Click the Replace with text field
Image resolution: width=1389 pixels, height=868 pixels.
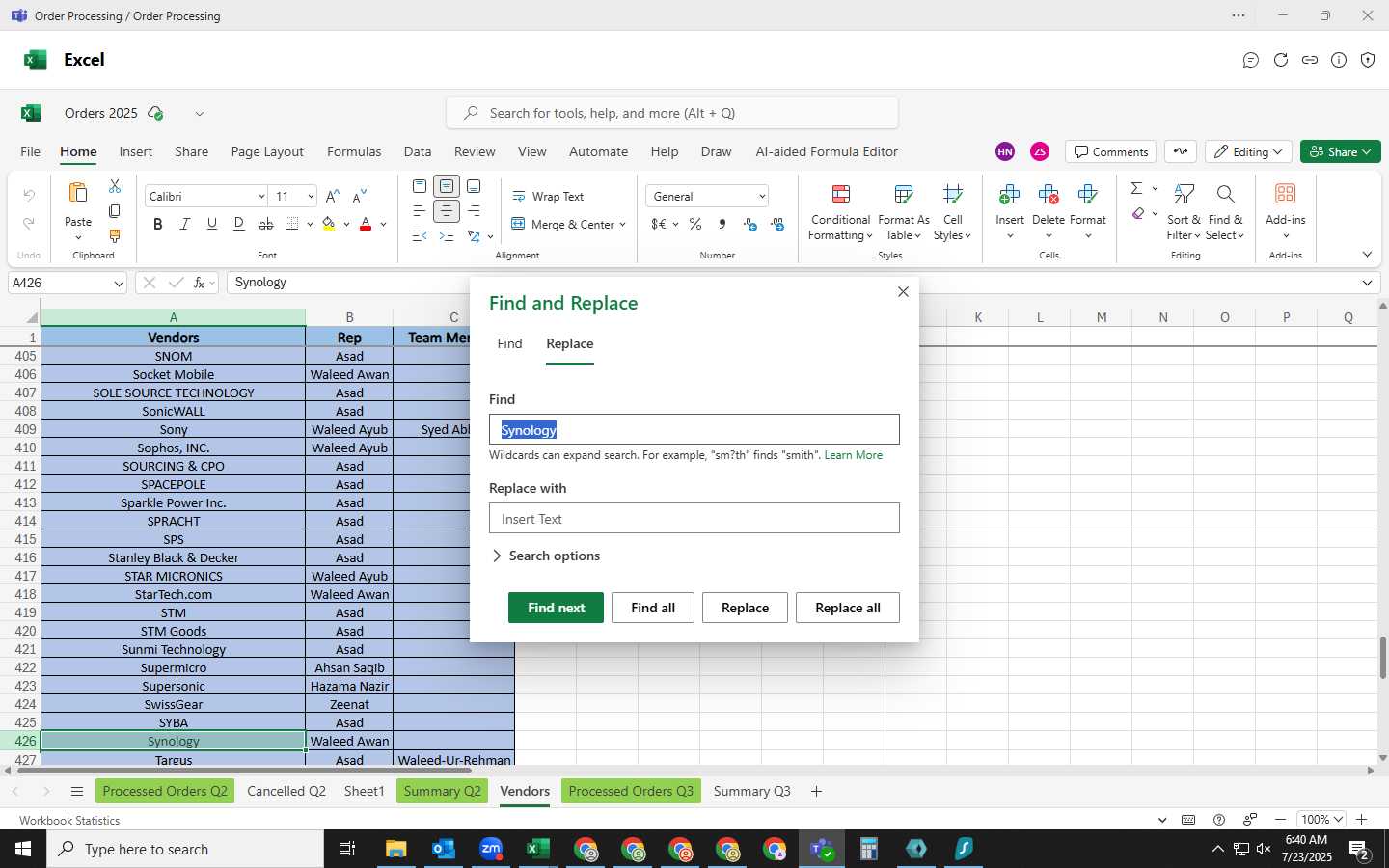pos(694,518)
